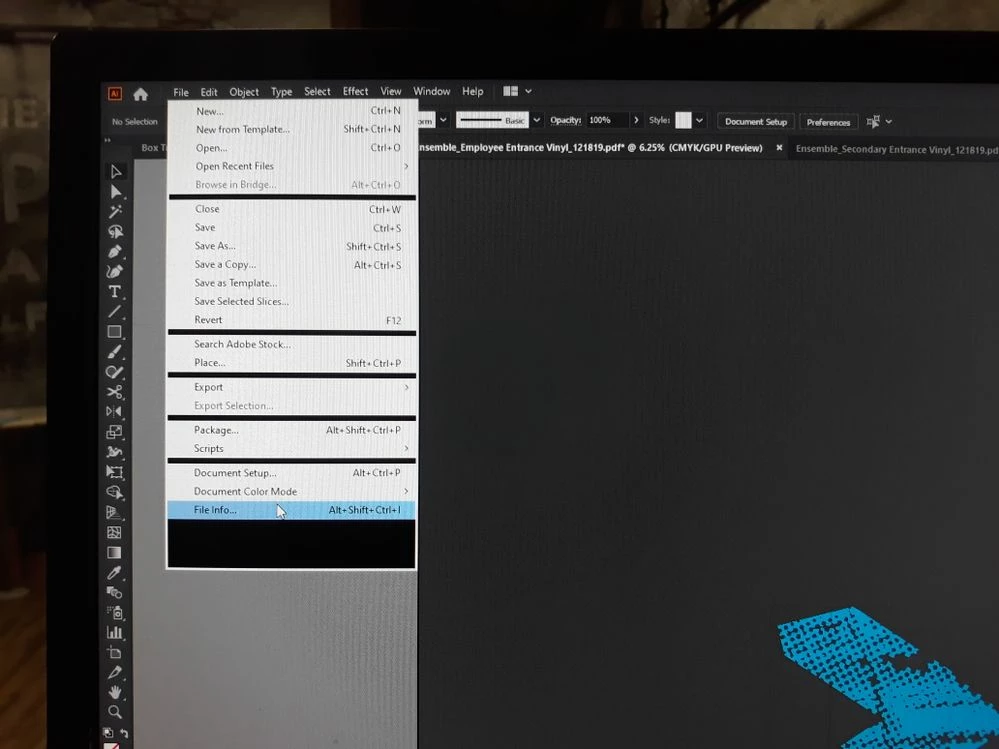Select the Magic Wand tool
Viewport: 999px width, 749px height.
(x=115, y=211)
